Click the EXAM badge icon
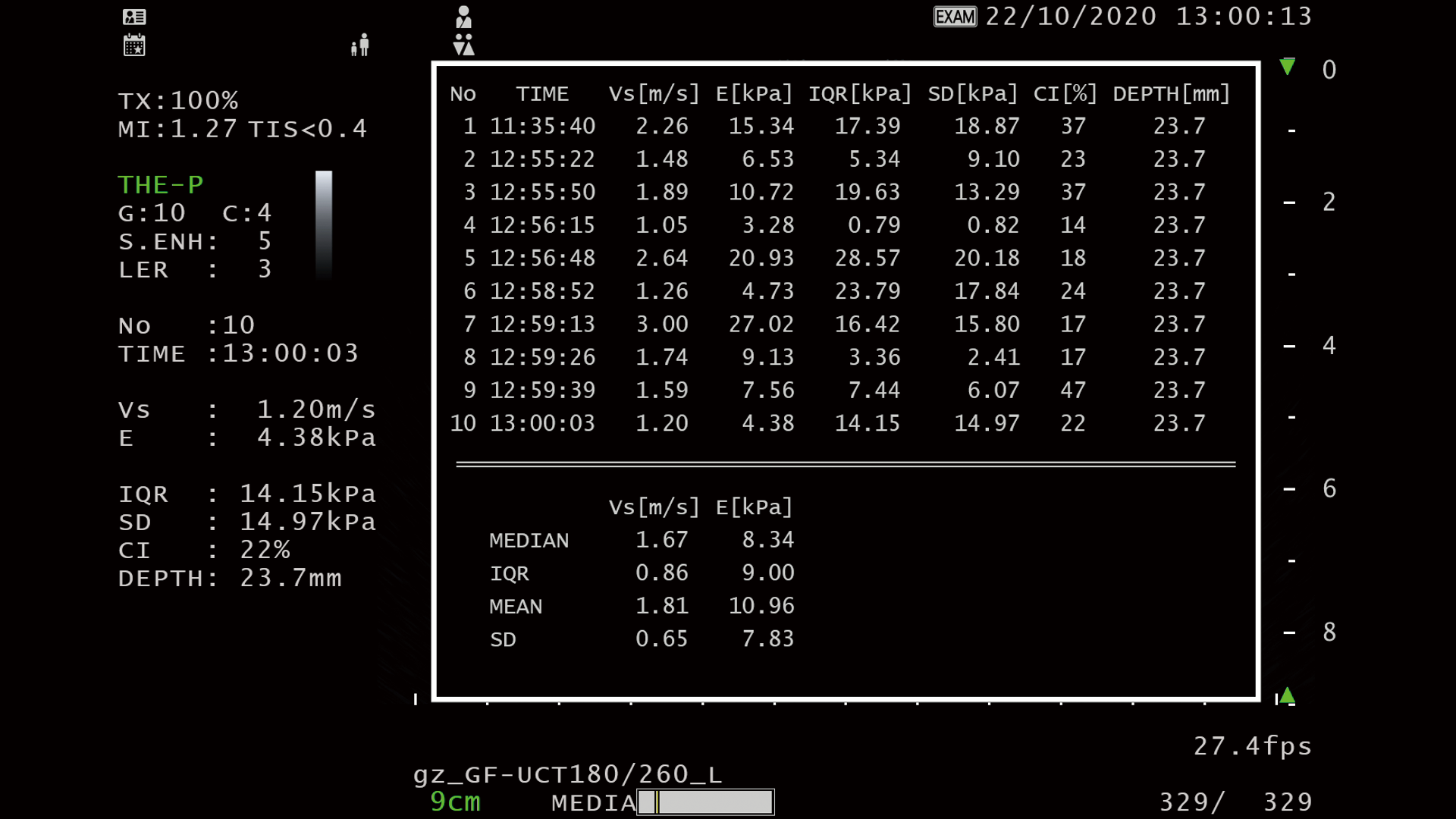Screen dimensions: 1456x819 tap(955, 17)
